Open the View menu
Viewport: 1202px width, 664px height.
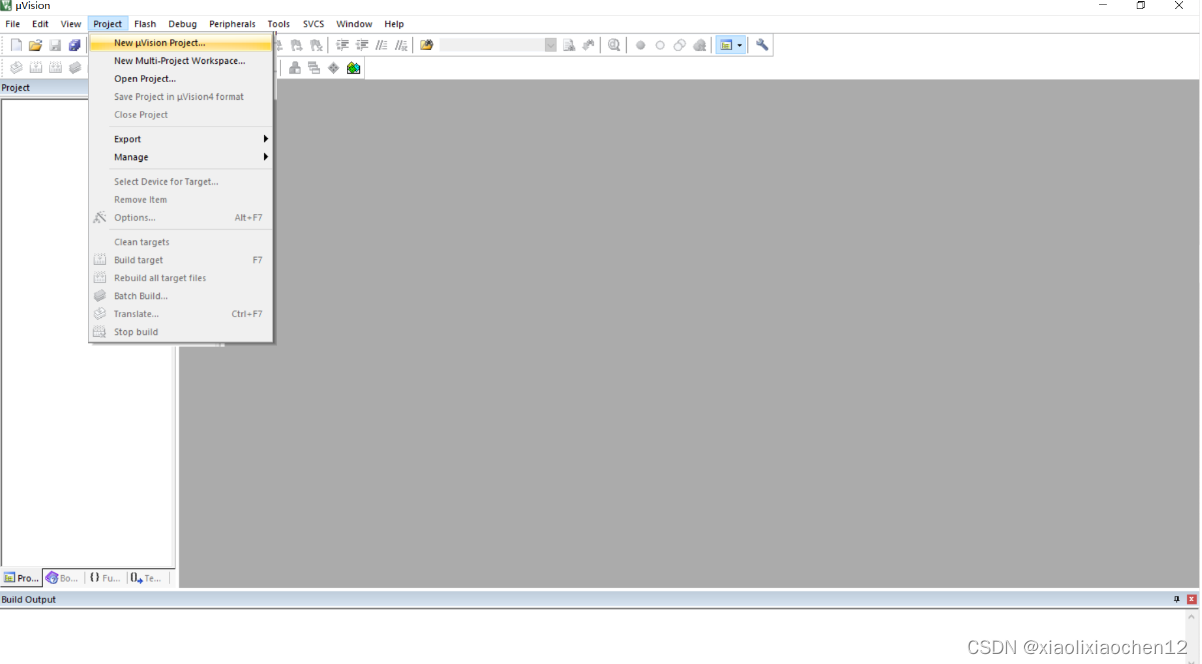pyautogui.click(x=71, y=24)
